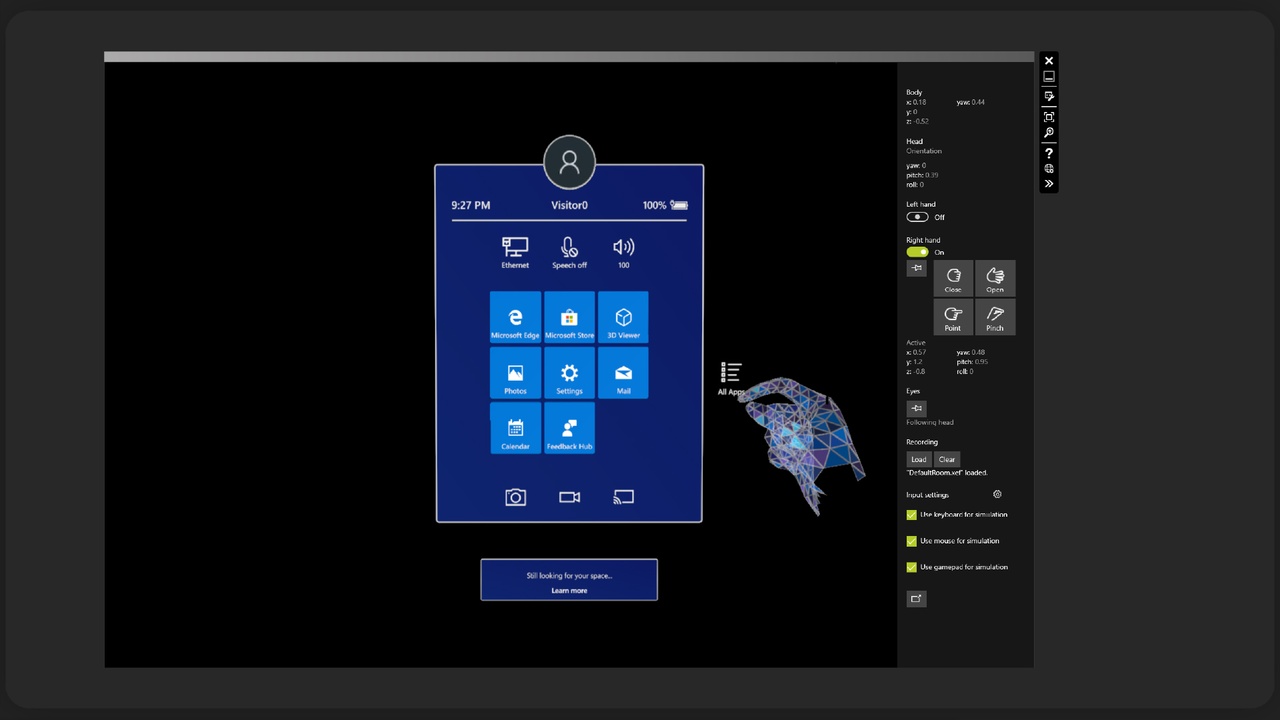Click the simulated hand mesh
This screenshot has height=720, width=1280.
click(x=802, y=445)
